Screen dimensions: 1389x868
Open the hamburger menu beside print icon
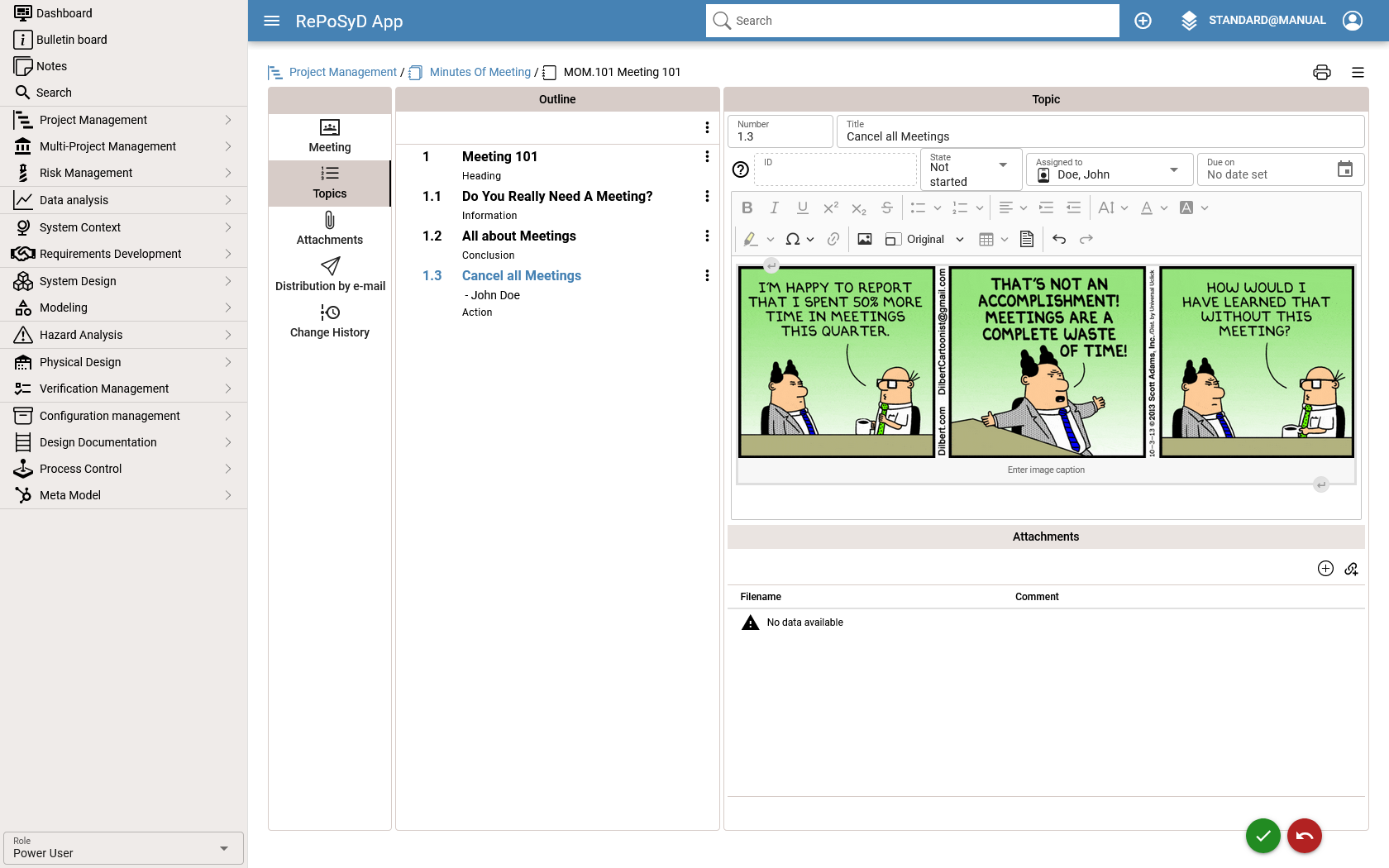(1358, 72)
